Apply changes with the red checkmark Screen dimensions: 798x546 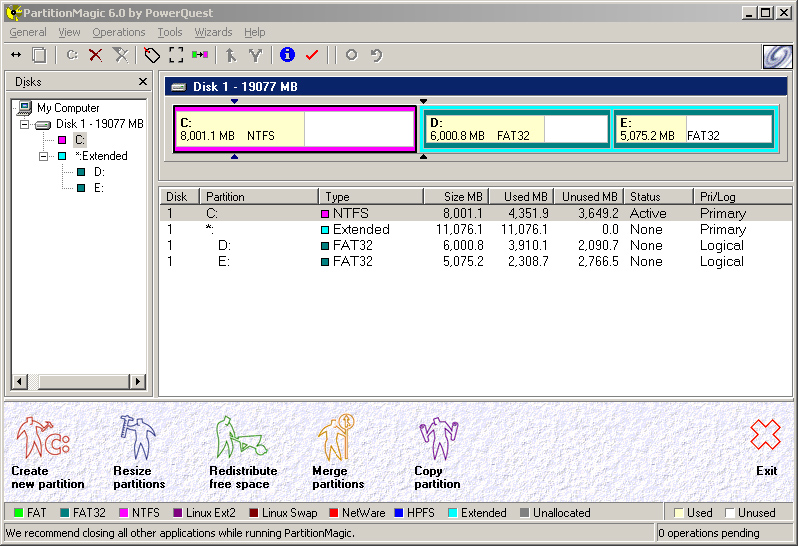click(312, 55)
